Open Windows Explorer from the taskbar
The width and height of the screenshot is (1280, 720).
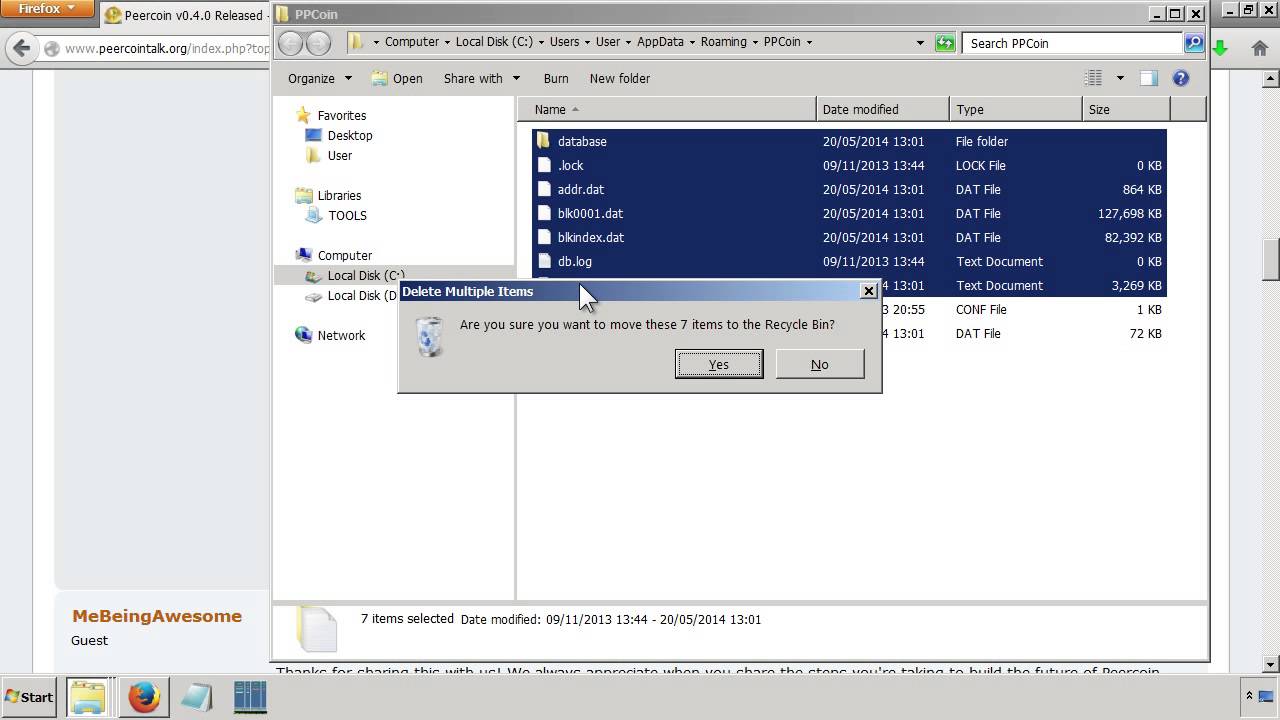88,697
